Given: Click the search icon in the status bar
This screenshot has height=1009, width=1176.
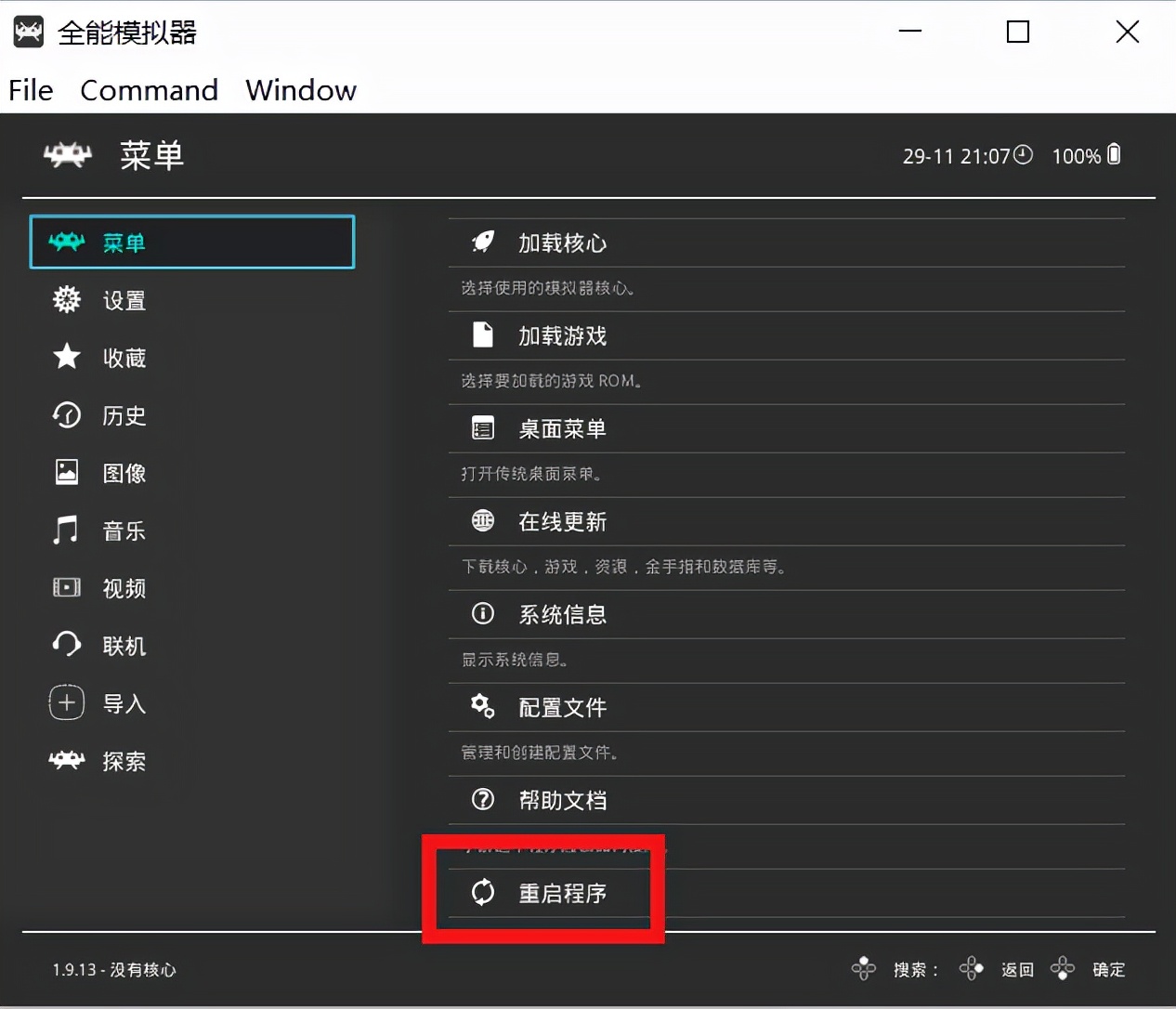Looking at the screenshot, I should 864,969.
